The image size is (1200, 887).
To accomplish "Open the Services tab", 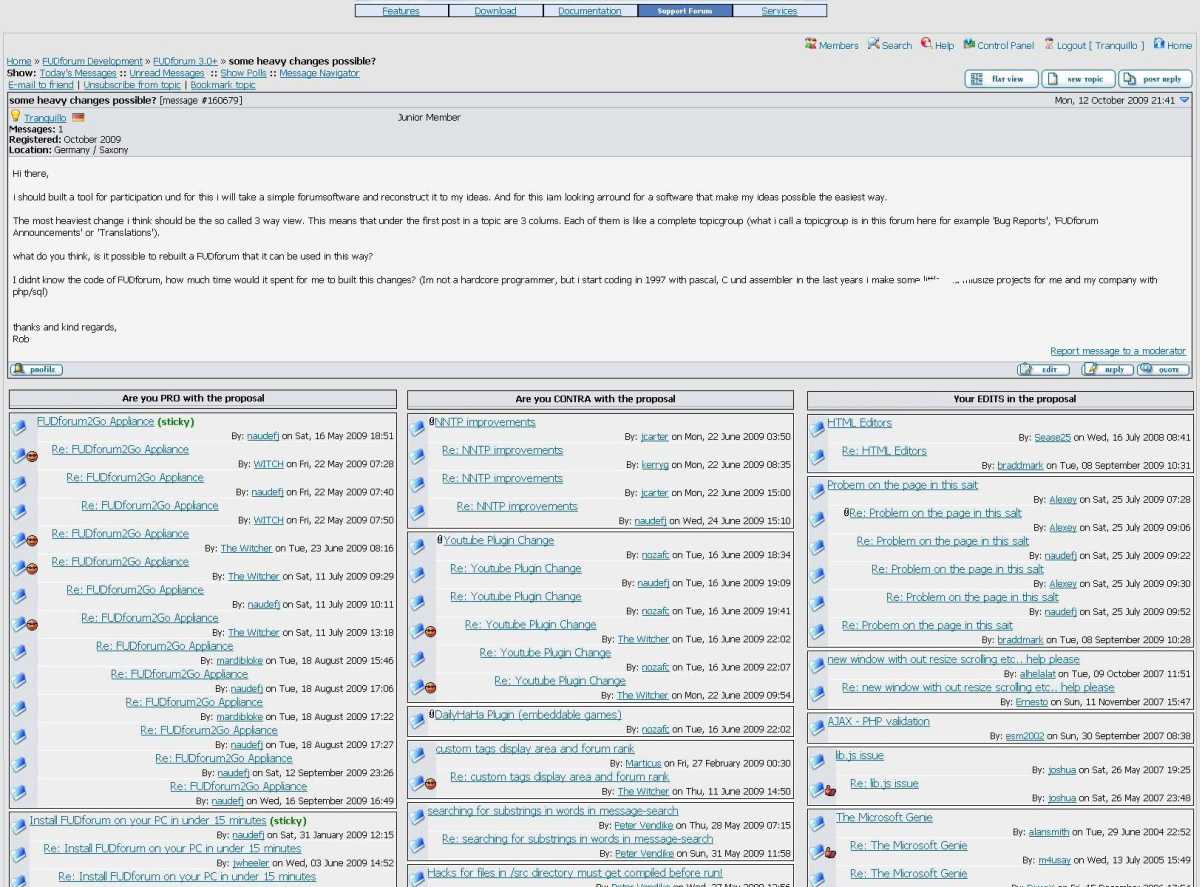I will click(779, 11).
